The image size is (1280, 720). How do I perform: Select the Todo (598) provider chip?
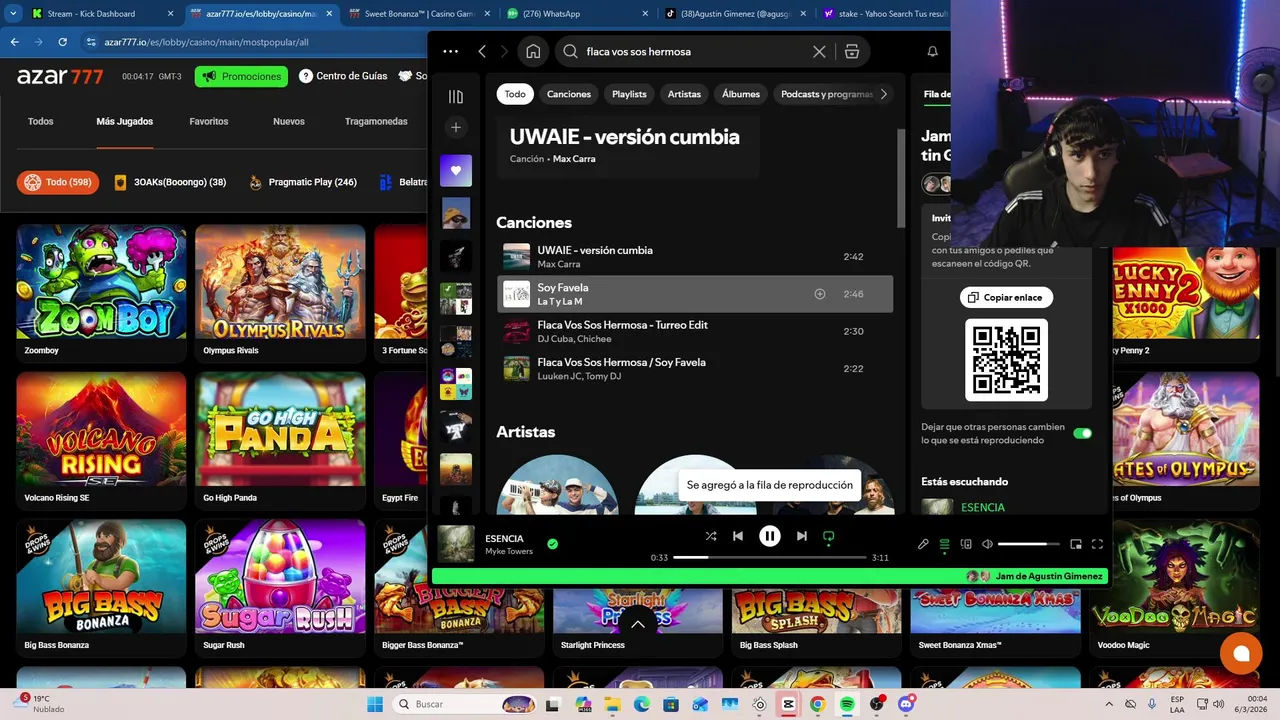[58, 182]
